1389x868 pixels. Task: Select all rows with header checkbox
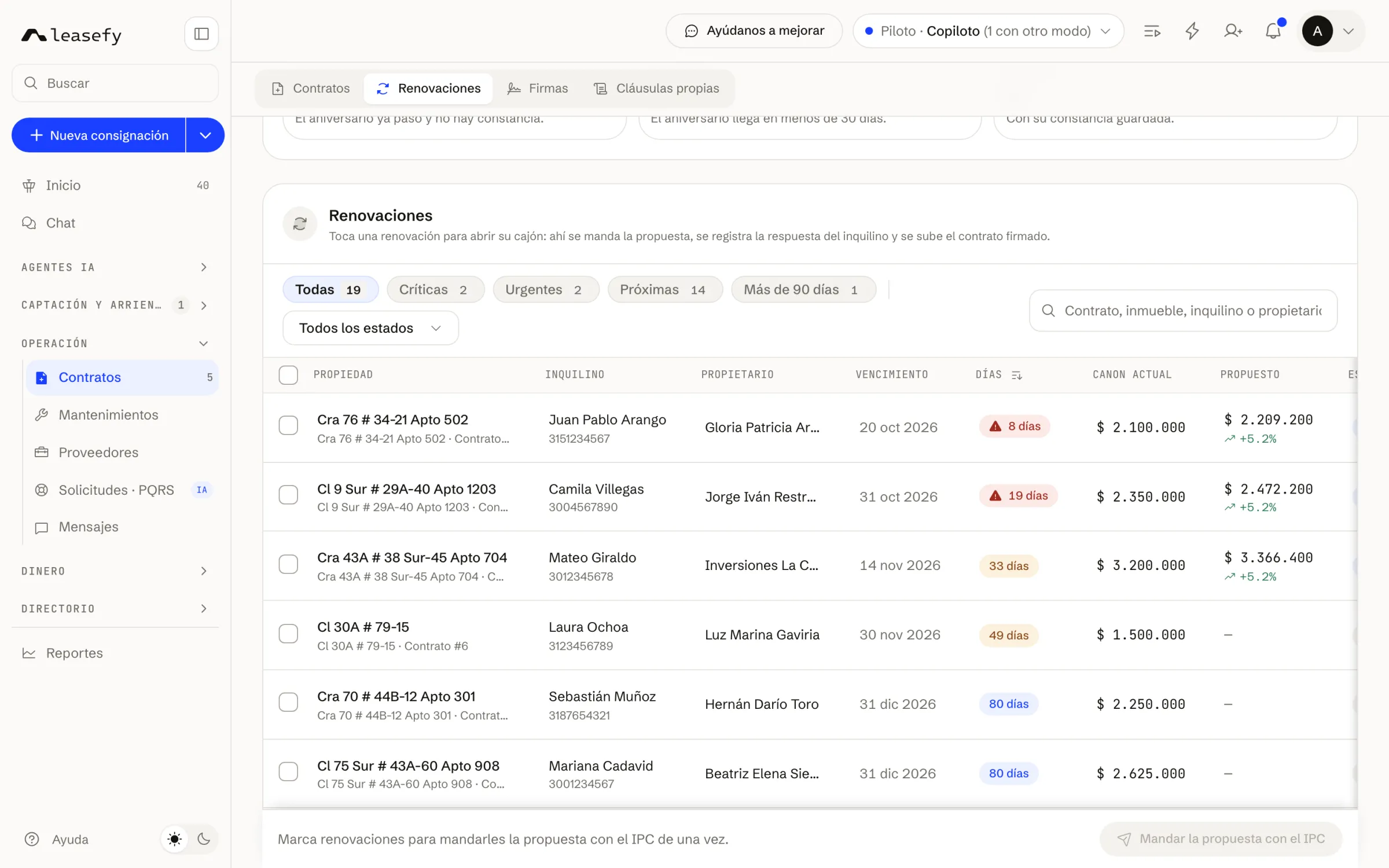[x=288, y=375]
